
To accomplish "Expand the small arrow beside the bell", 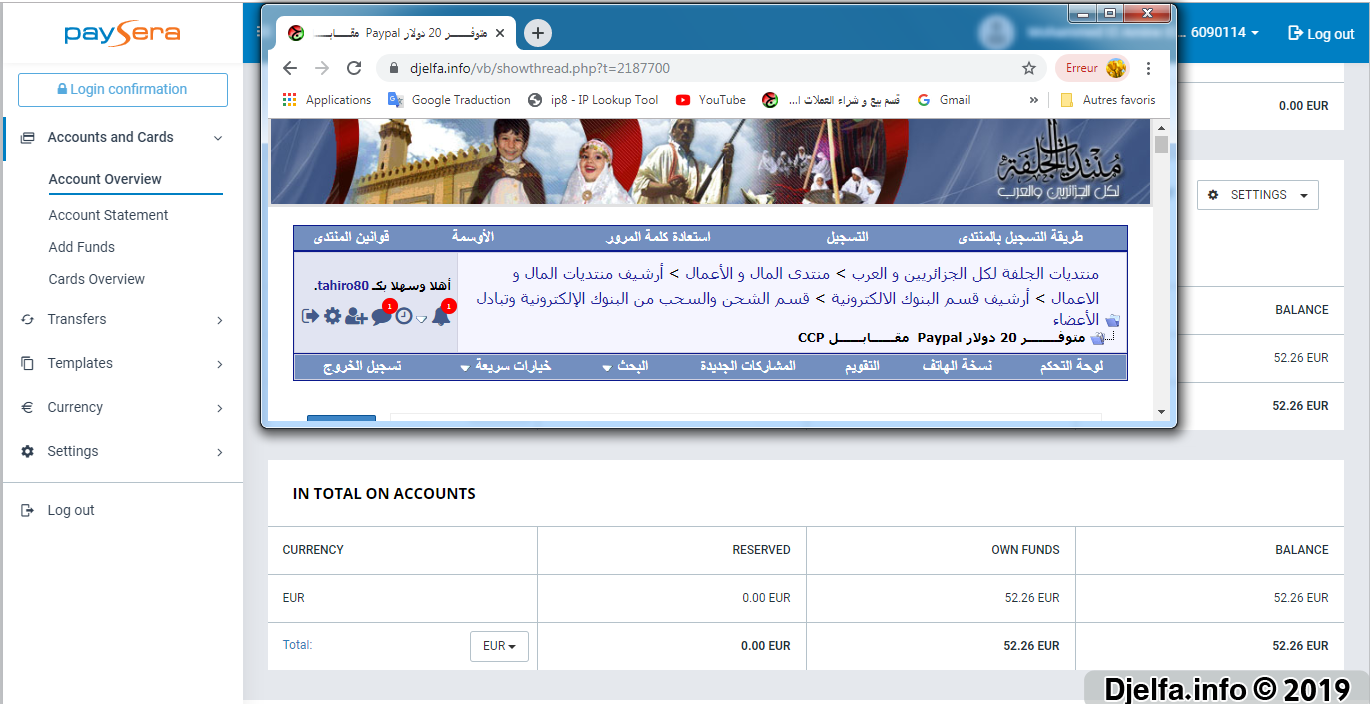I will point(422,318).
